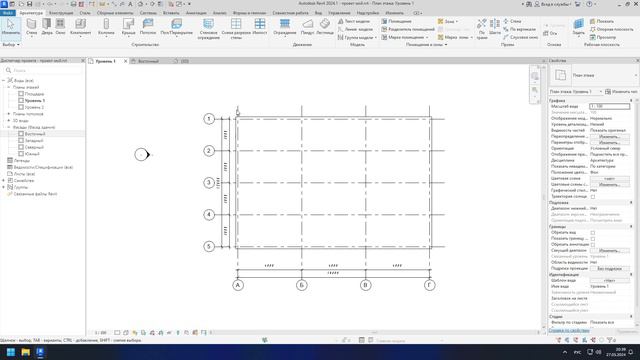
Task: Collapse the Планы этажей tree node
Action: click(x=9, y=87)
